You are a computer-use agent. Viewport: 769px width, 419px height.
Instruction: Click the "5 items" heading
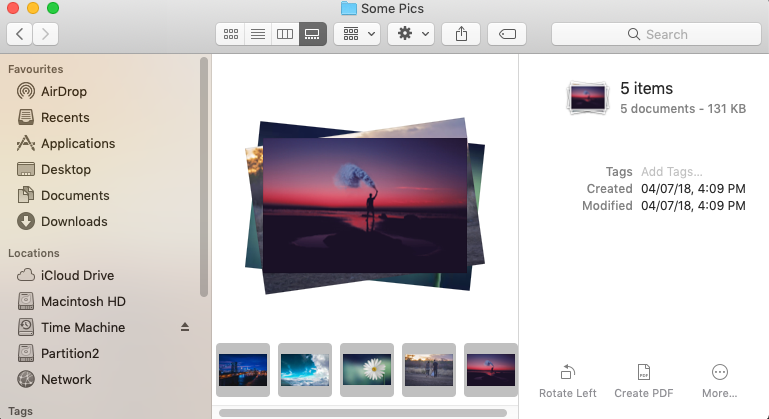646,88
